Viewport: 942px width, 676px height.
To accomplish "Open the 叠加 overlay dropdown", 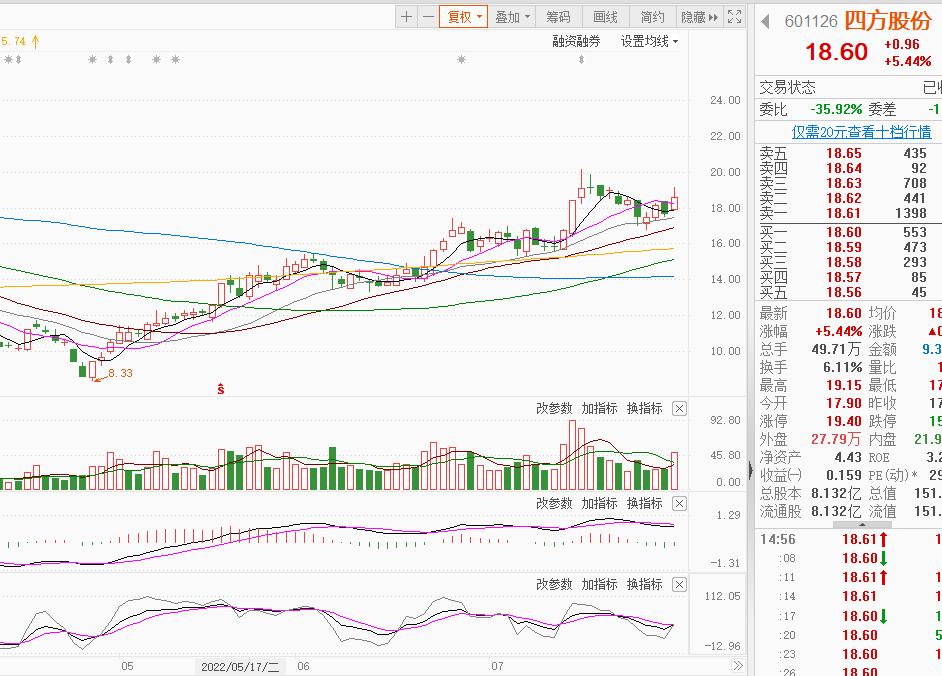I will 513,17.
